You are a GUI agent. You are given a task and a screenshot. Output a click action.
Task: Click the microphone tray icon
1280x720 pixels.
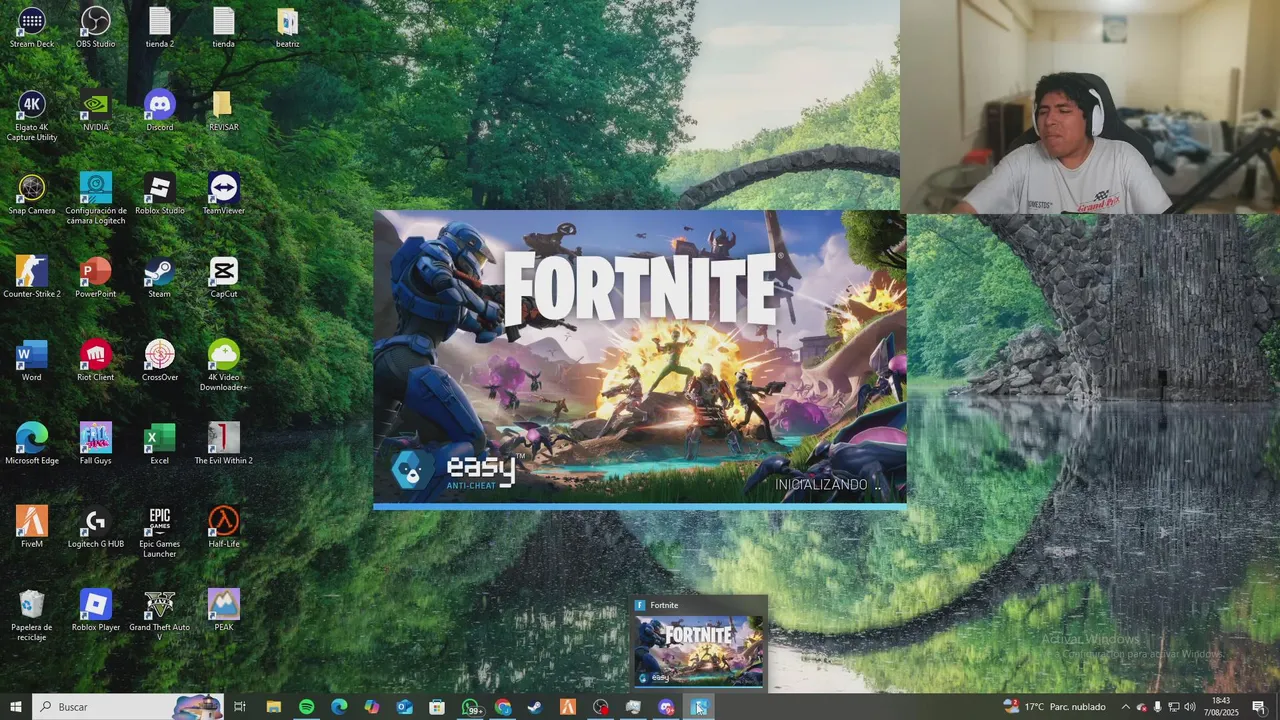[1157, 706]
